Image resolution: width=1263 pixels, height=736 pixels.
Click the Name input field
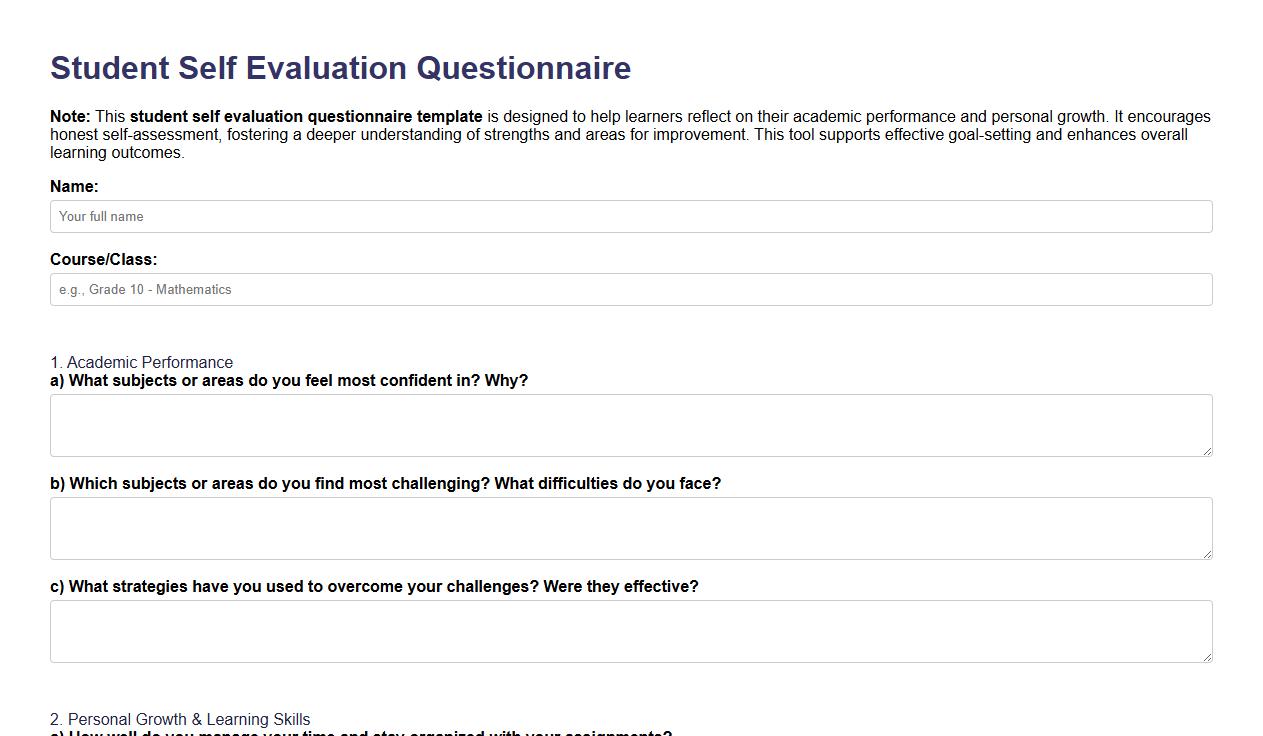[x=631, y=216]
